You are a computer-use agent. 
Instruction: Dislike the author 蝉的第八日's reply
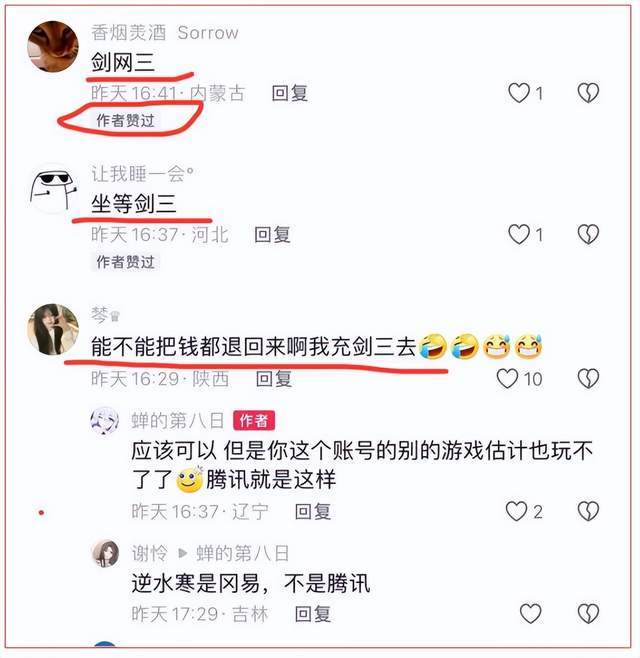(588, 511)
